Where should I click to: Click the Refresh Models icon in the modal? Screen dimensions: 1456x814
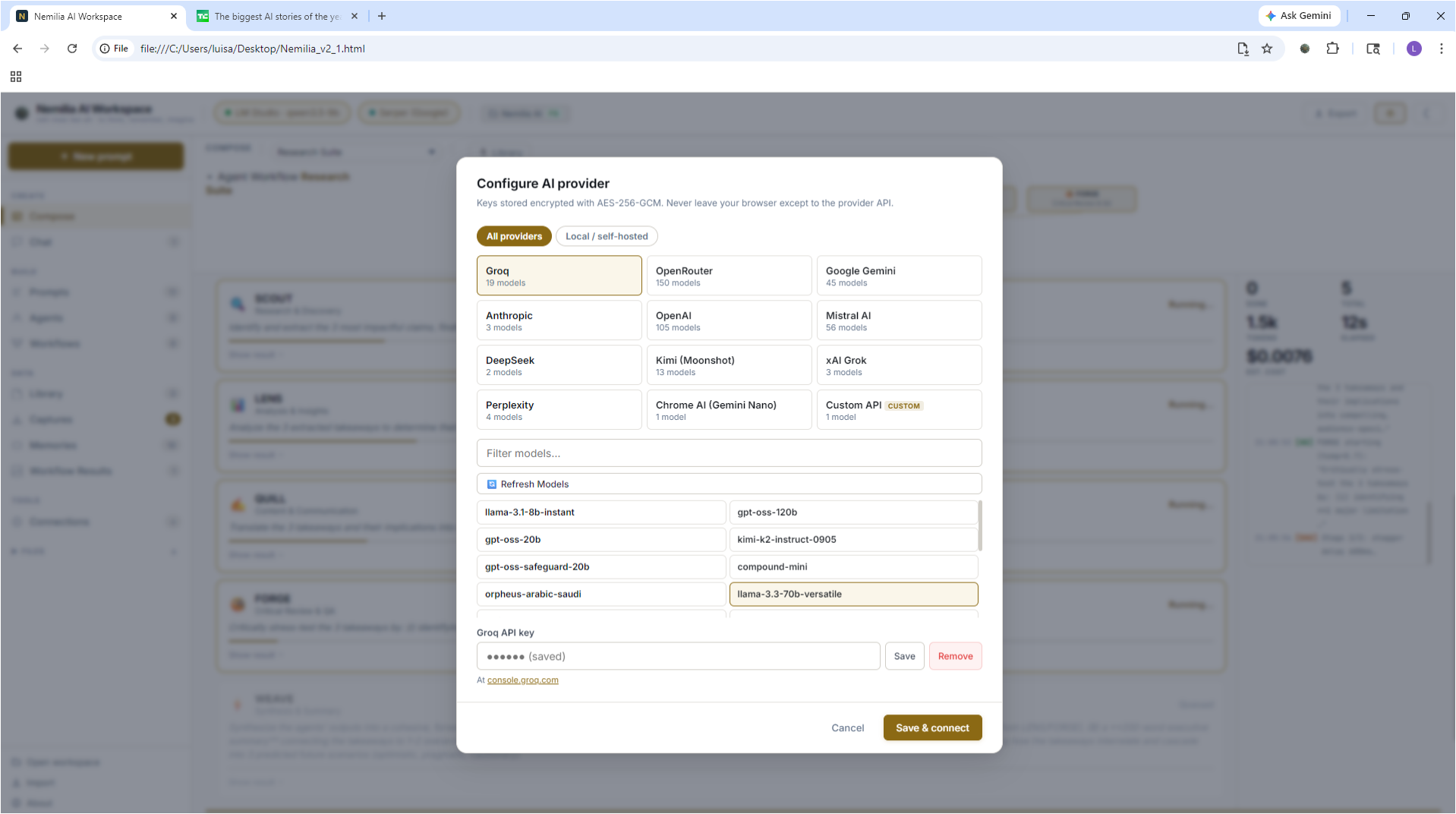coord(492,484)
